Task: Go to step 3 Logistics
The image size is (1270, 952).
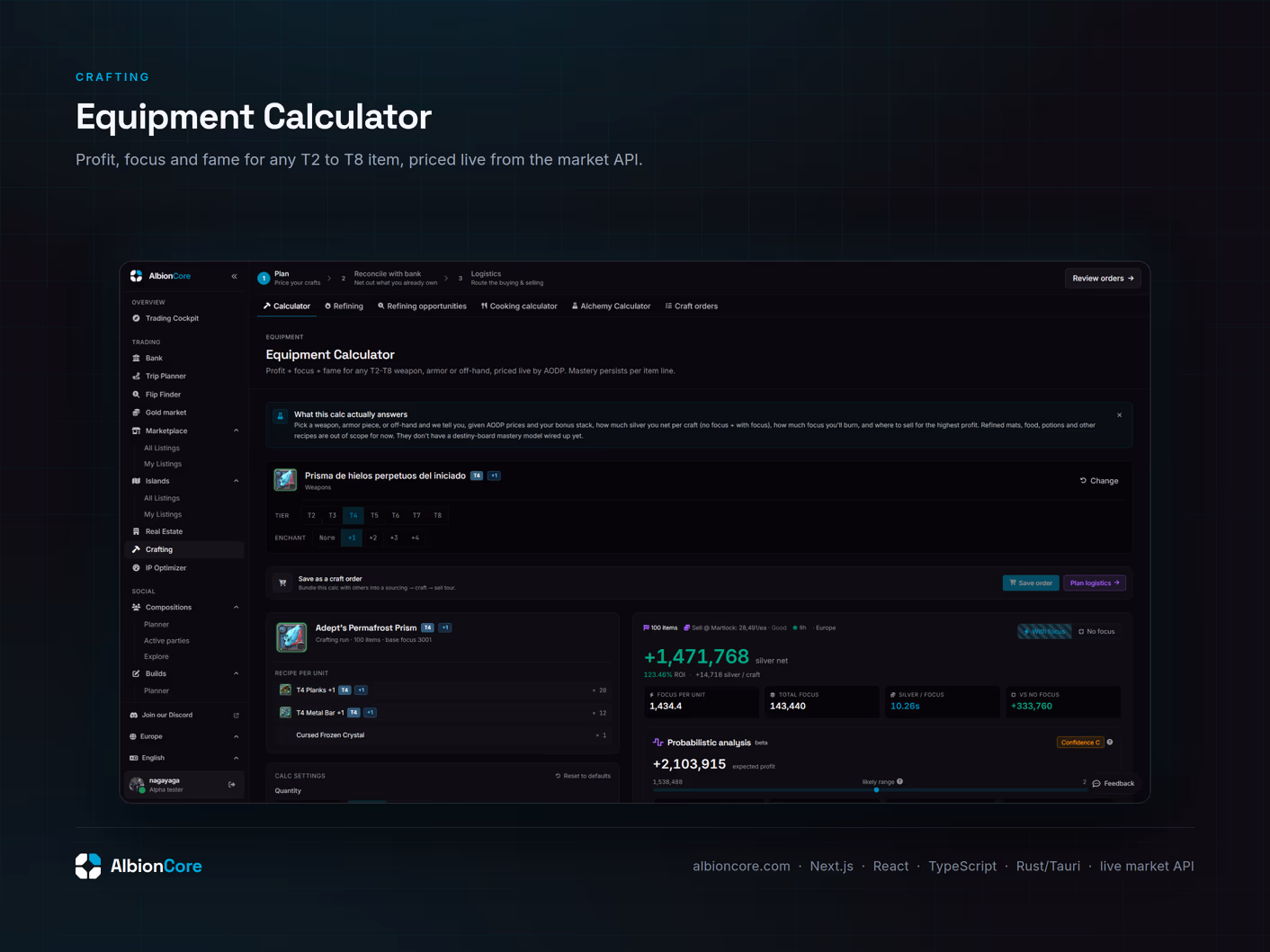Action: 500,278
